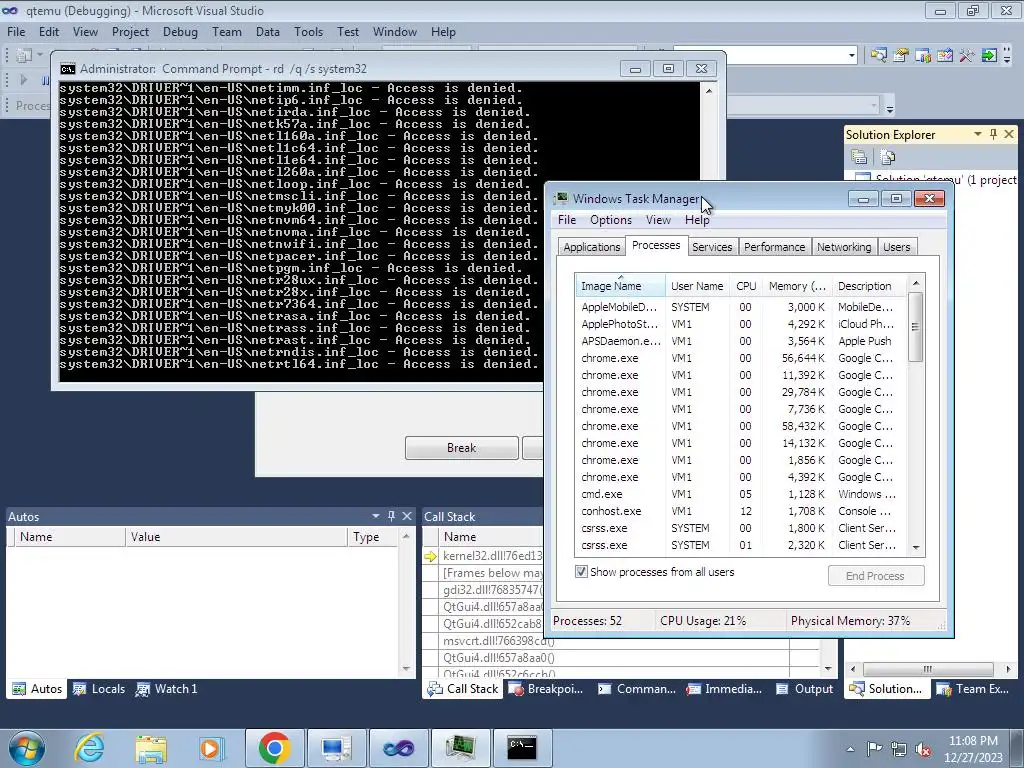
Task: Switch to Networking tab in Task Manager
Action: tap(844, 247)
